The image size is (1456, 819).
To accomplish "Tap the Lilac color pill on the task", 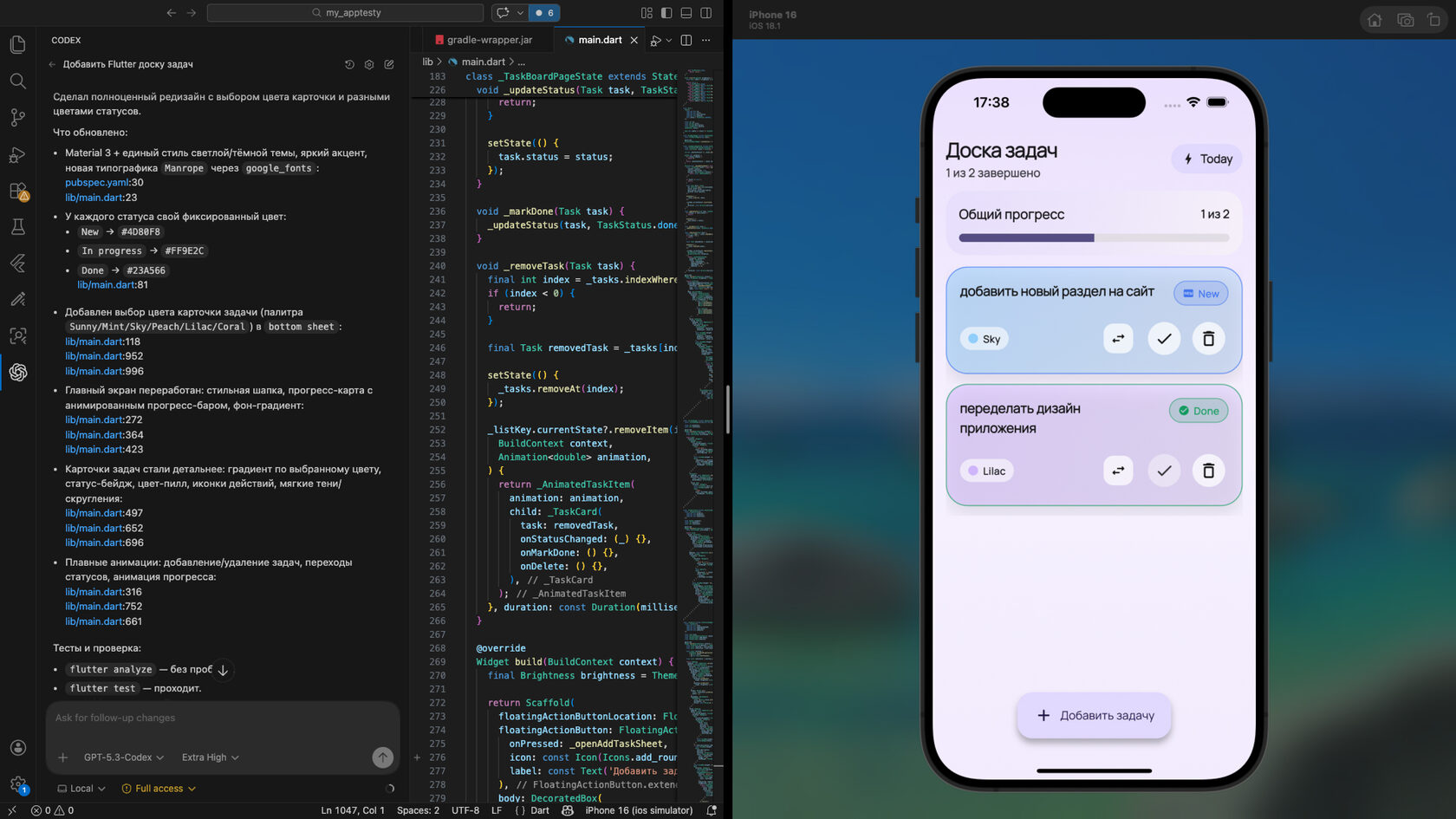I will tap(986, 471).
